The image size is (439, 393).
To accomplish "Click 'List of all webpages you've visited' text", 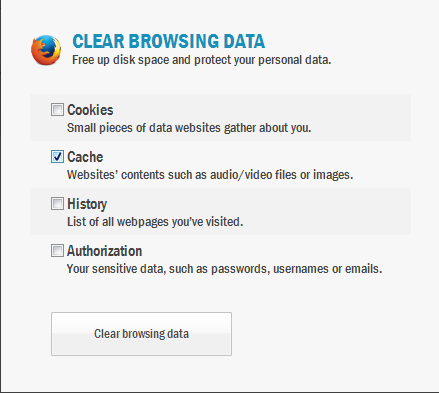I will click(x=155, y=222).
